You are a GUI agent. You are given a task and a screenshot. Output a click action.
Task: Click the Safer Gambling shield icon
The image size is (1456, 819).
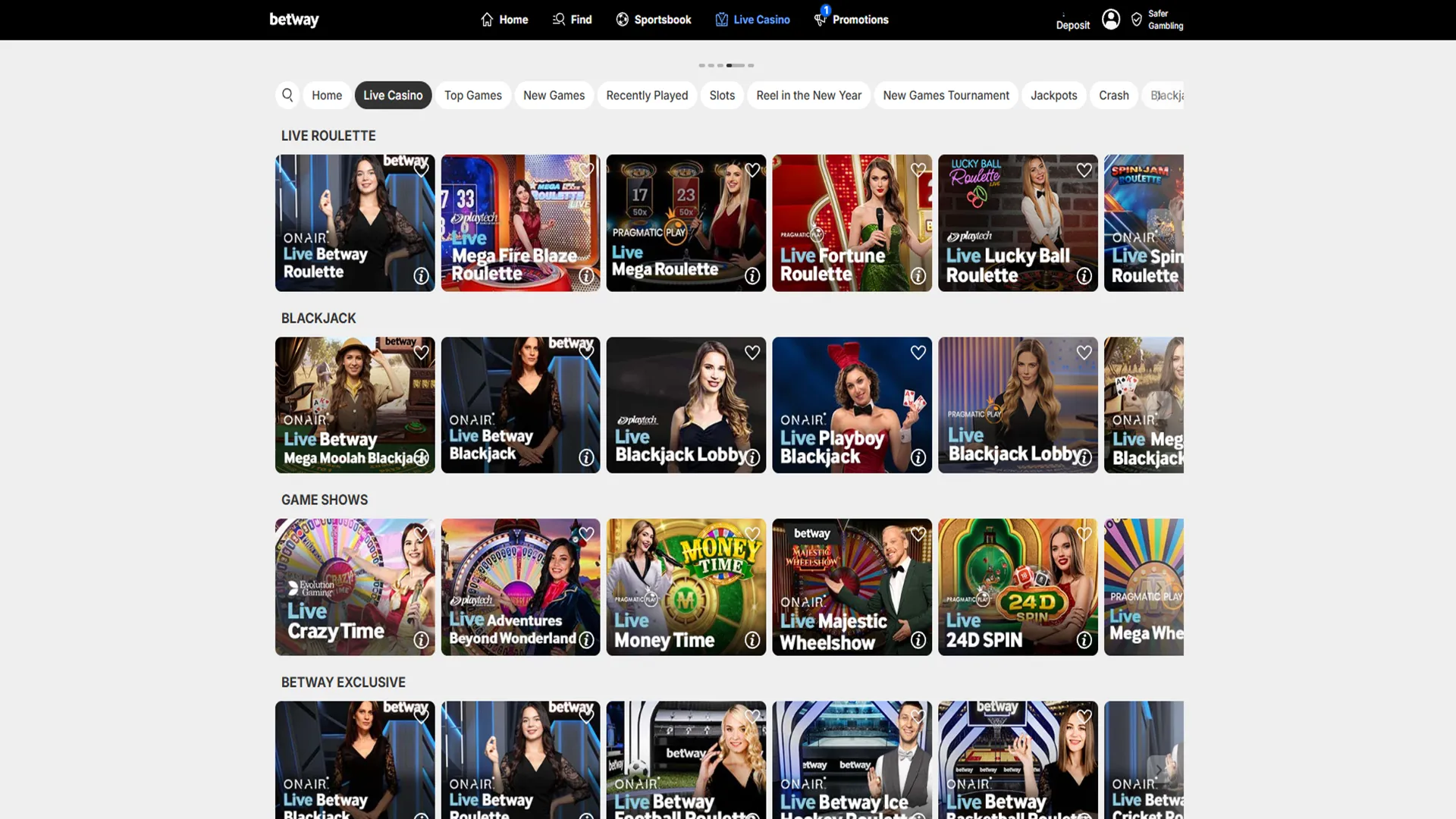click(1136, 20)
